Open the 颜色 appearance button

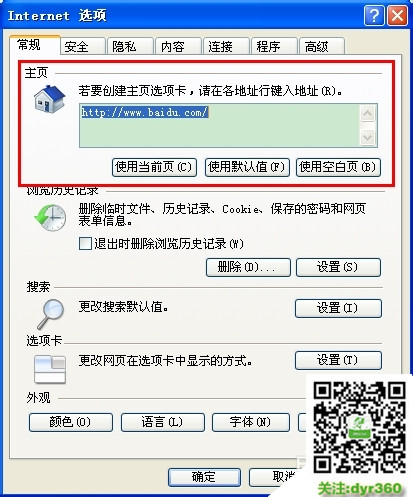coord(71,422)
